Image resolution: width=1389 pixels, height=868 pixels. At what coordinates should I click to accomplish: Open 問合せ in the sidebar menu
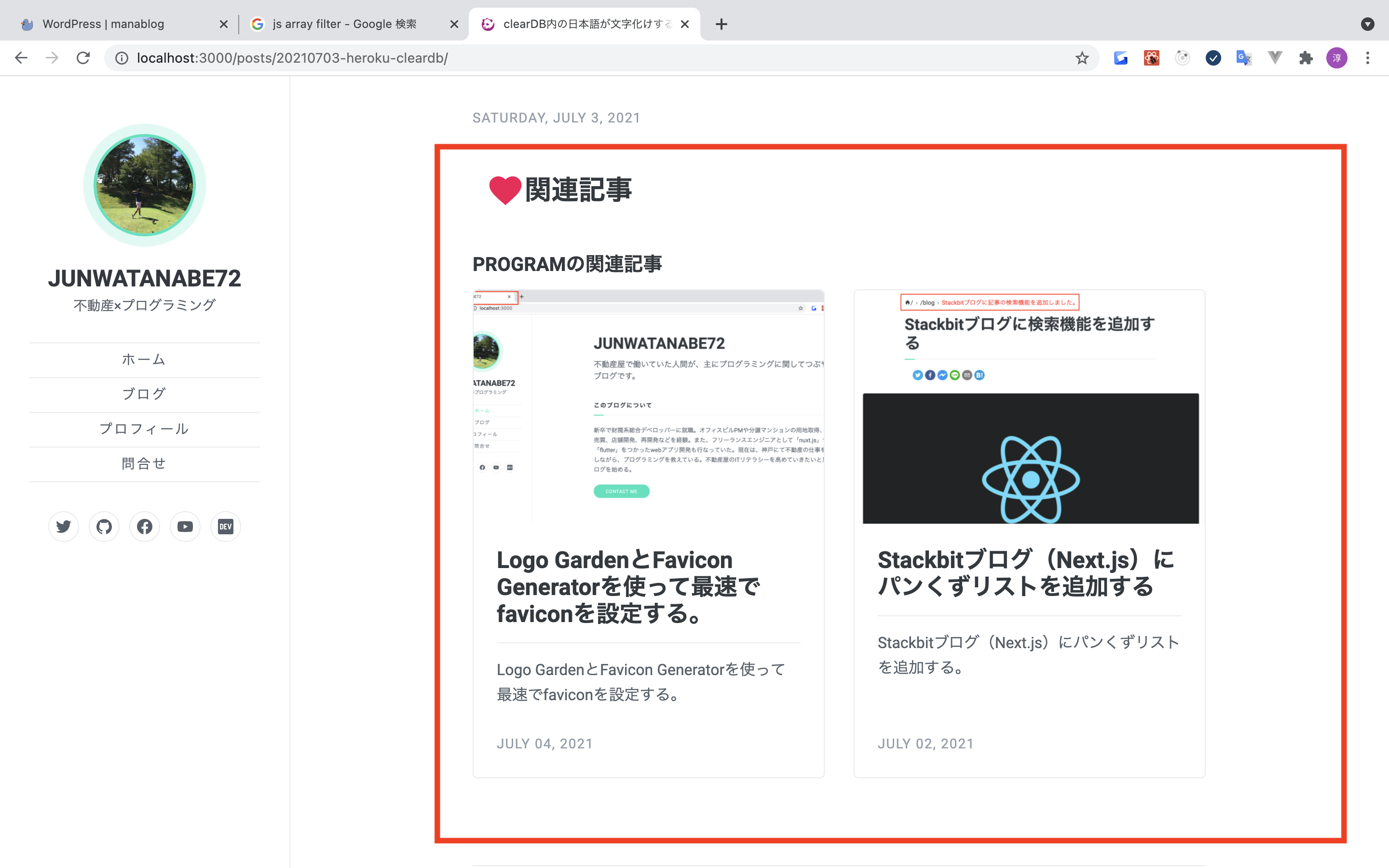(x=144, y=464)
